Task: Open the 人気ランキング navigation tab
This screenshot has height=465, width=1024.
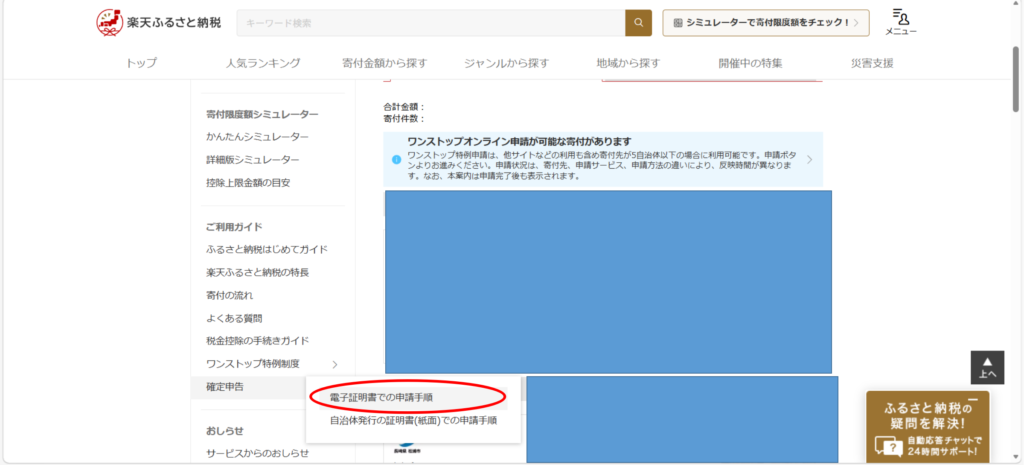Action: tap(263, 63)
